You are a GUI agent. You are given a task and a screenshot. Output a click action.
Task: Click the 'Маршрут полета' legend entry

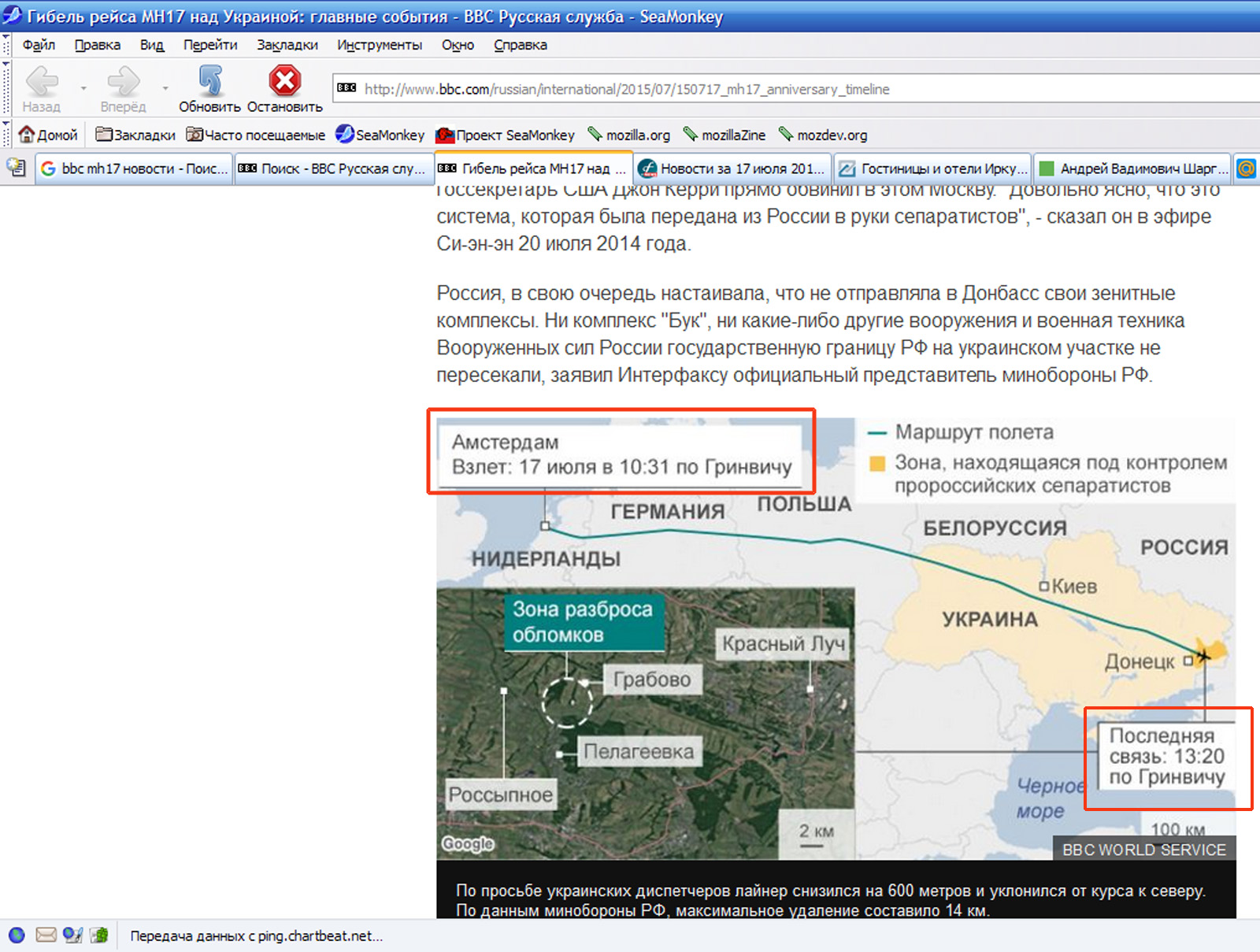[961, 432]
